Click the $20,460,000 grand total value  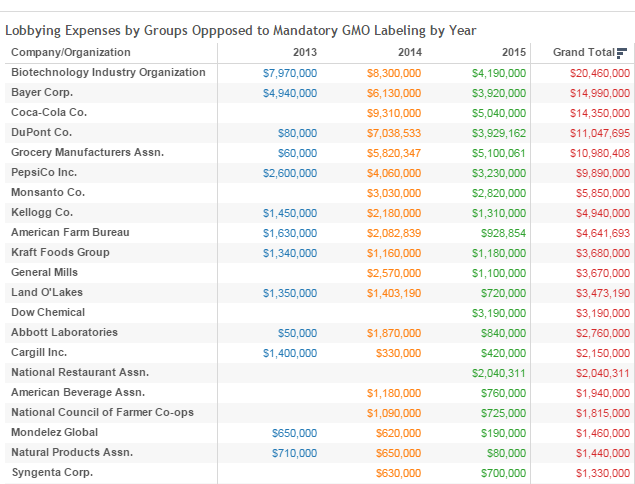click(x=599, y=73)
